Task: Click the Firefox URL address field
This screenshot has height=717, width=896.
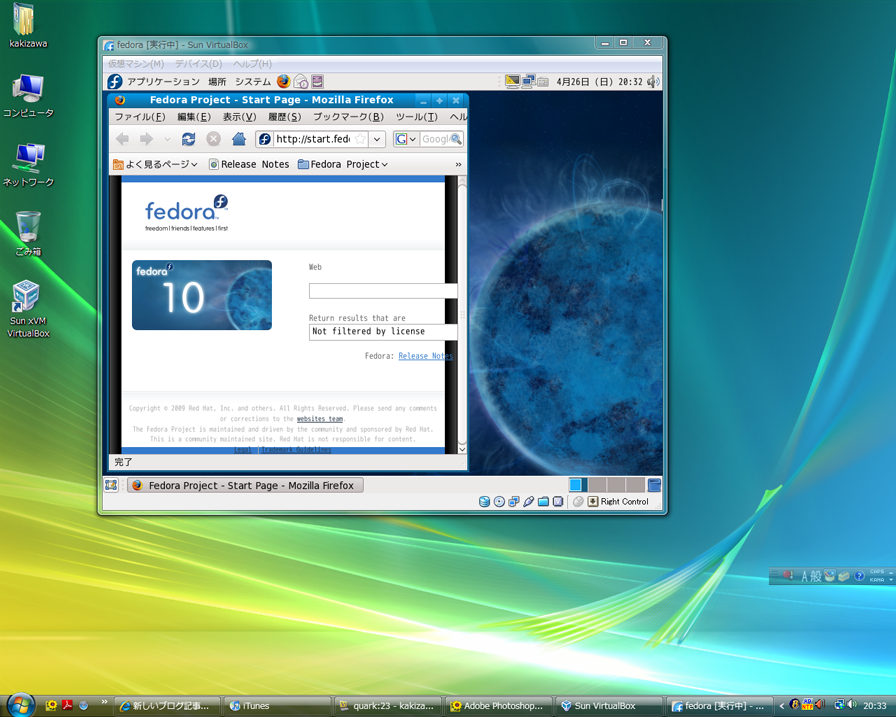Action: (x=313, y=139)
